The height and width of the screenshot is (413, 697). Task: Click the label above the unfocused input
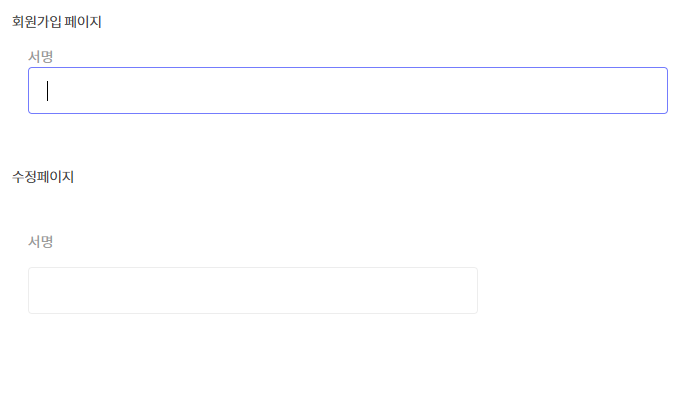[40, 241]
